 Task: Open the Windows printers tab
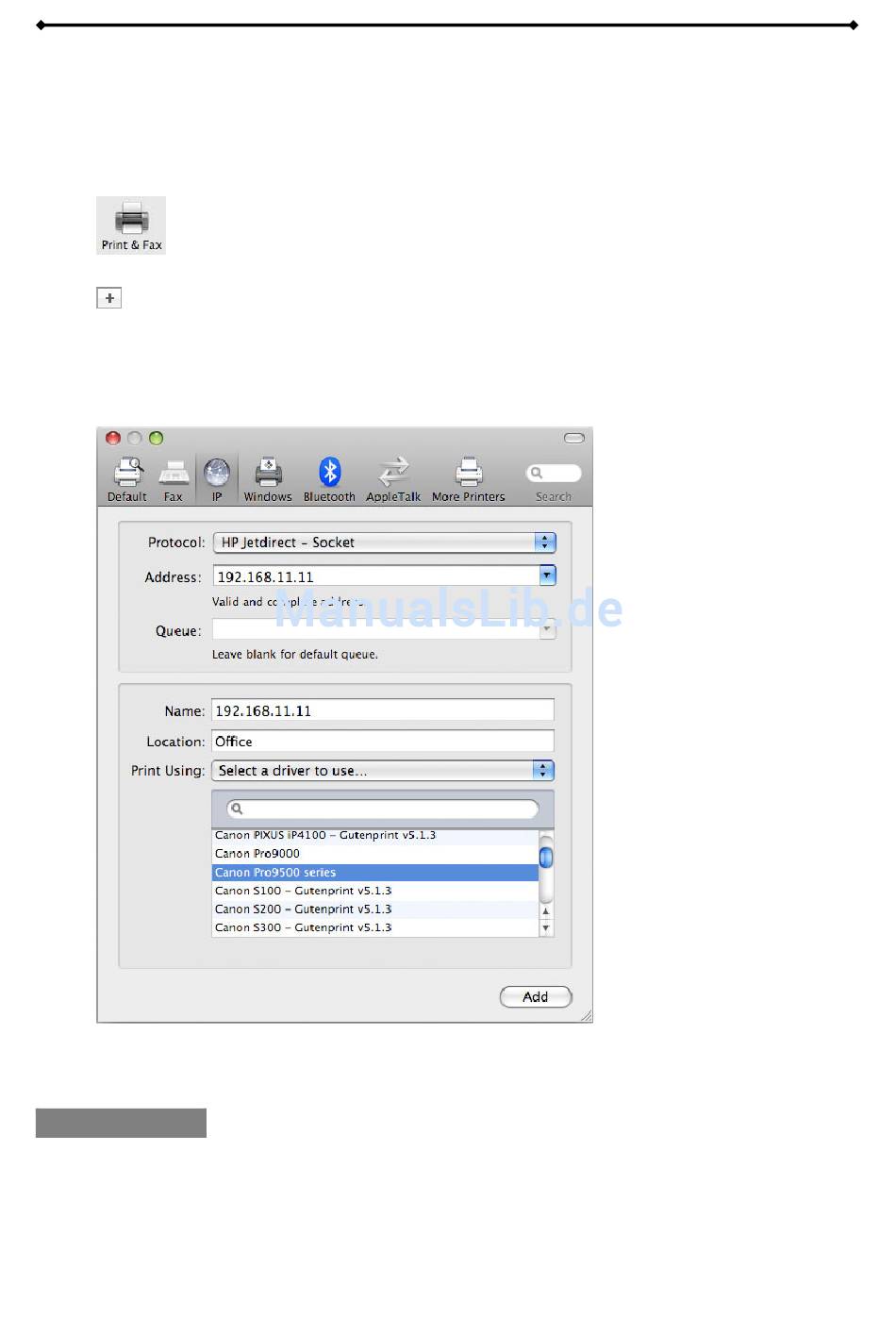point(268,479)
